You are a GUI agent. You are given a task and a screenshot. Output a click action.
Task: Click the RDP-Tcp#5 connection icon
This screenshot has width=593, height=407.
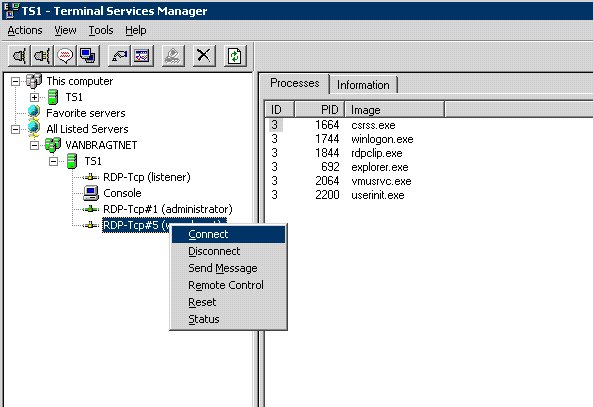(x=91, y=225)
